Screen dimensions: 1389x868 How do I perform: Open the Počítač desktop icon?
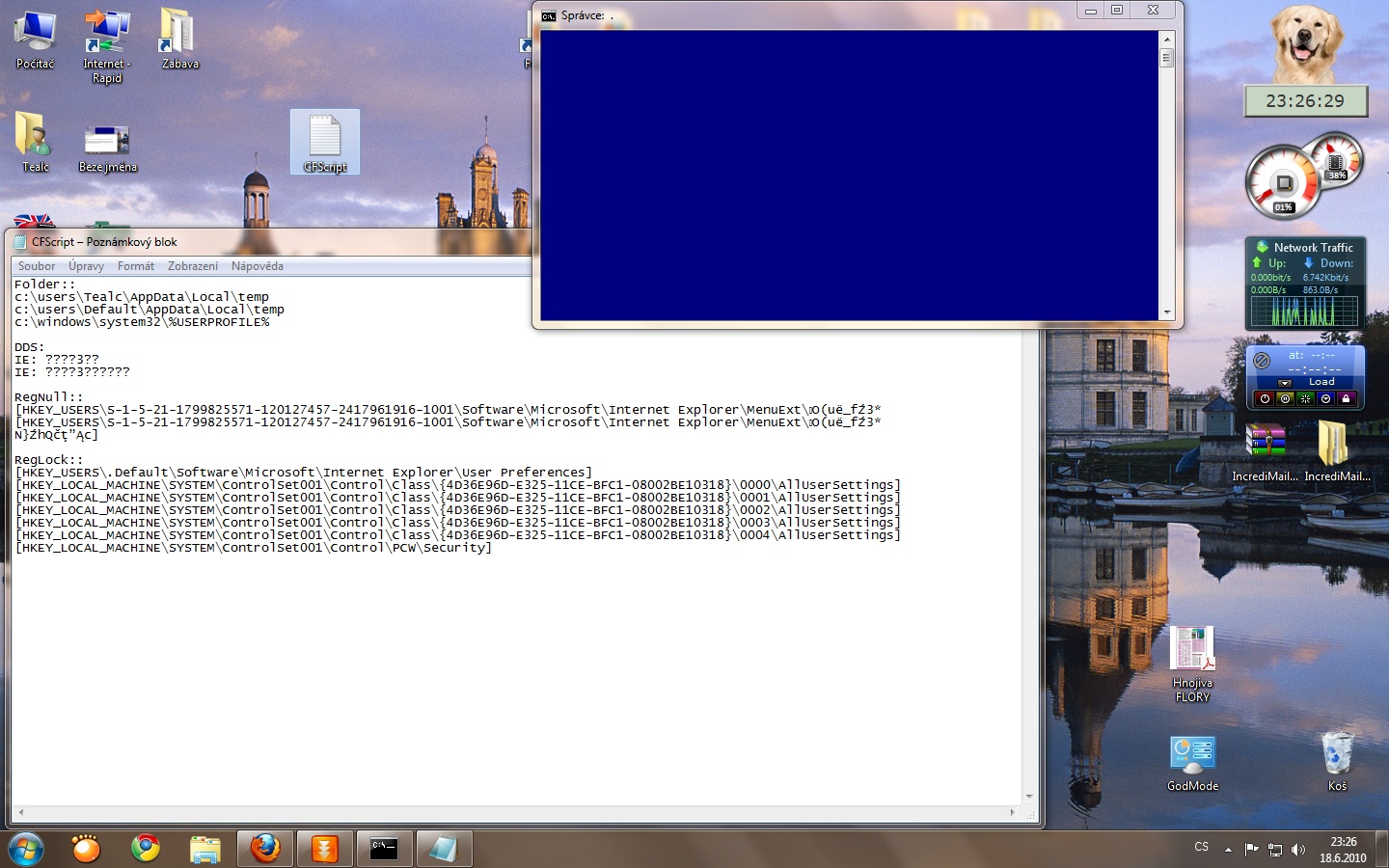pyautogui.click(x=36, y=39)
